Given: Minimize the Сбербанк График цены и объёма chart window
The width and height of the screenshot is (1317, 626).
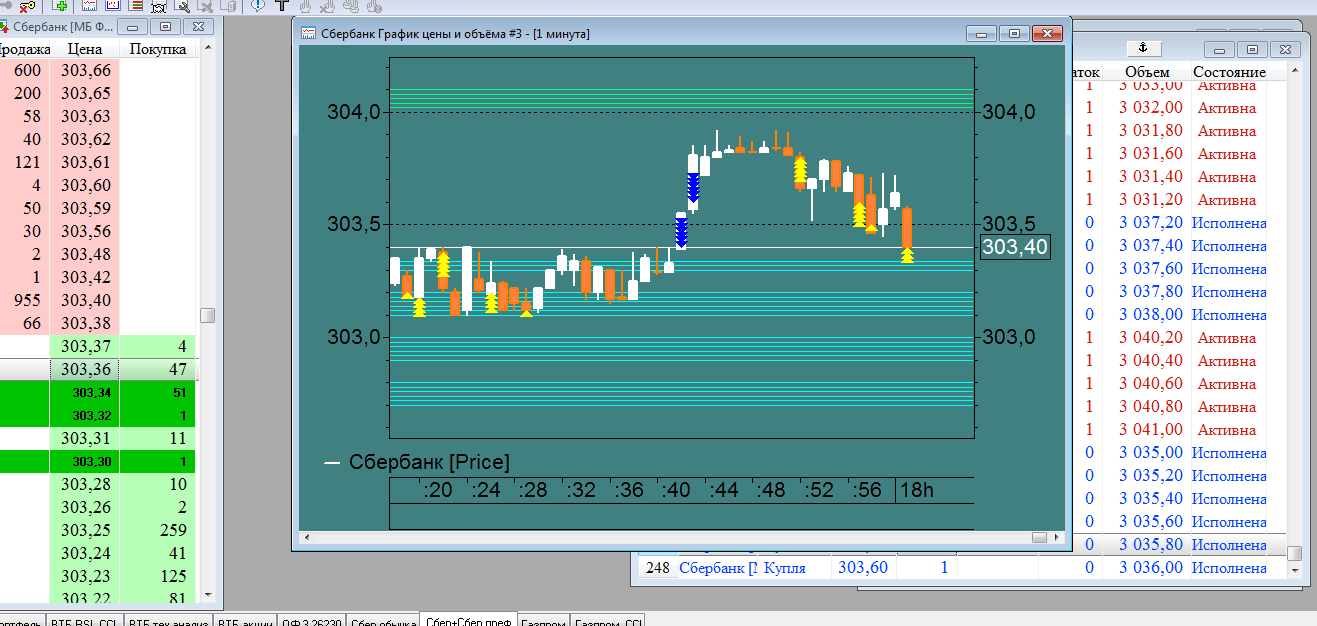Looking at the screenshot, I should (981, 34).
